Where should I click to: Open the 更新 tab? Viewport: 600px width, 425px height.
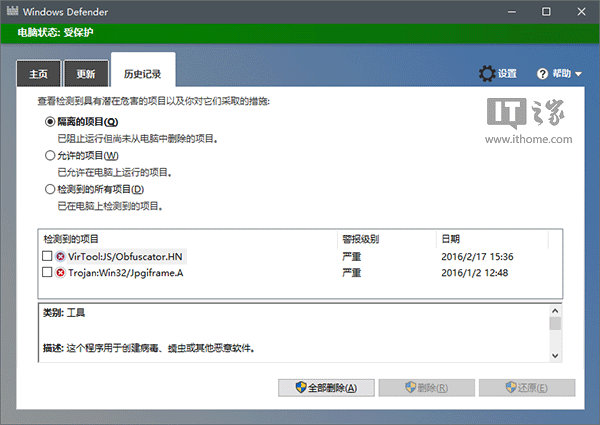coord(86,74)
